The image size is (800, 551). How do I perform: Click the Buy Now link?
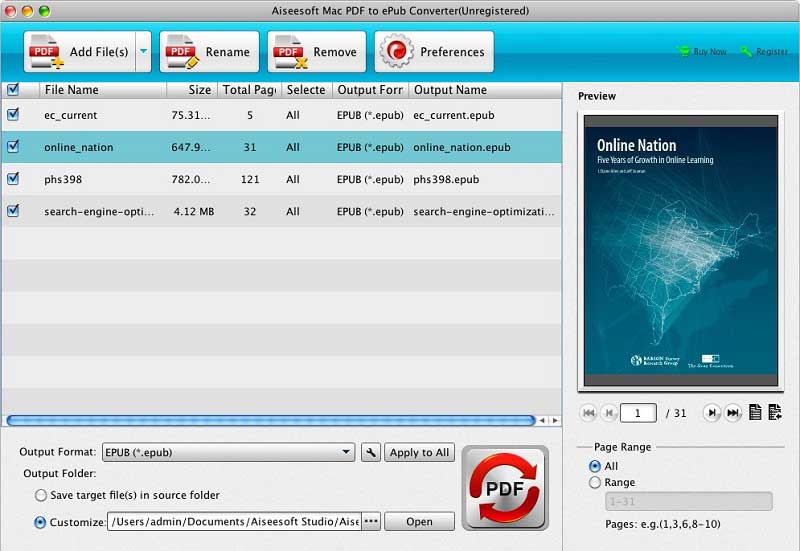tap(702, 52)
